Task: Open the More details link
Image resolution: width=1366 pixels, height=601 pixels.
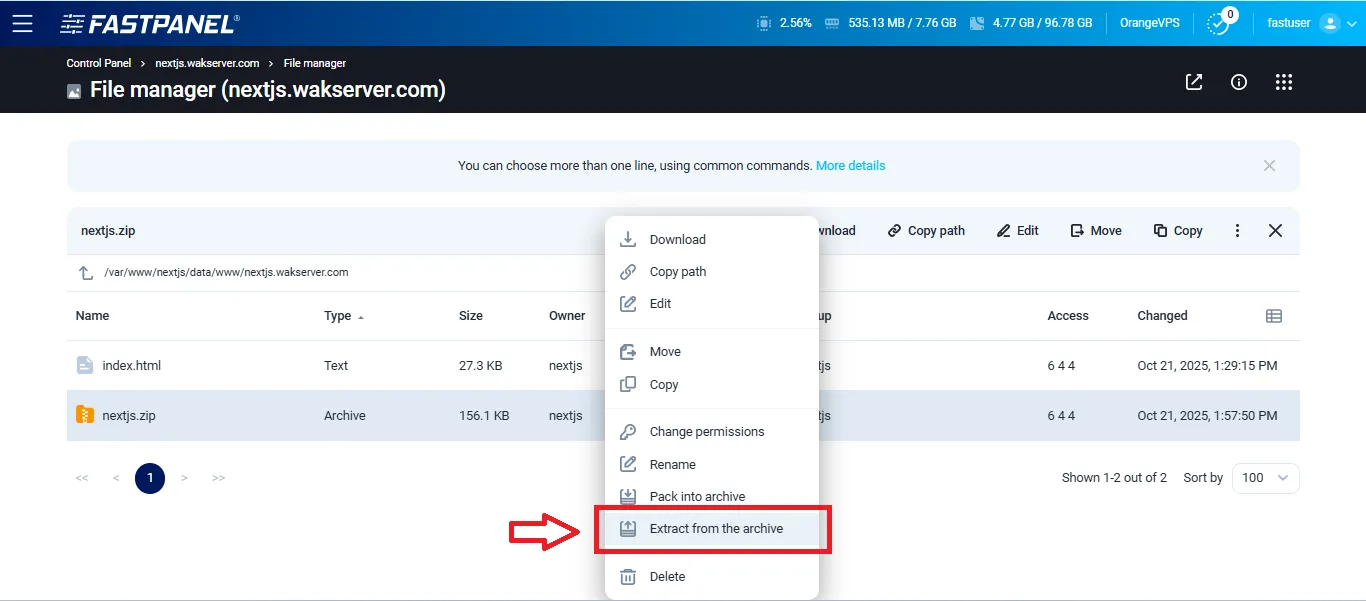Action: click(x=850, y=166)
